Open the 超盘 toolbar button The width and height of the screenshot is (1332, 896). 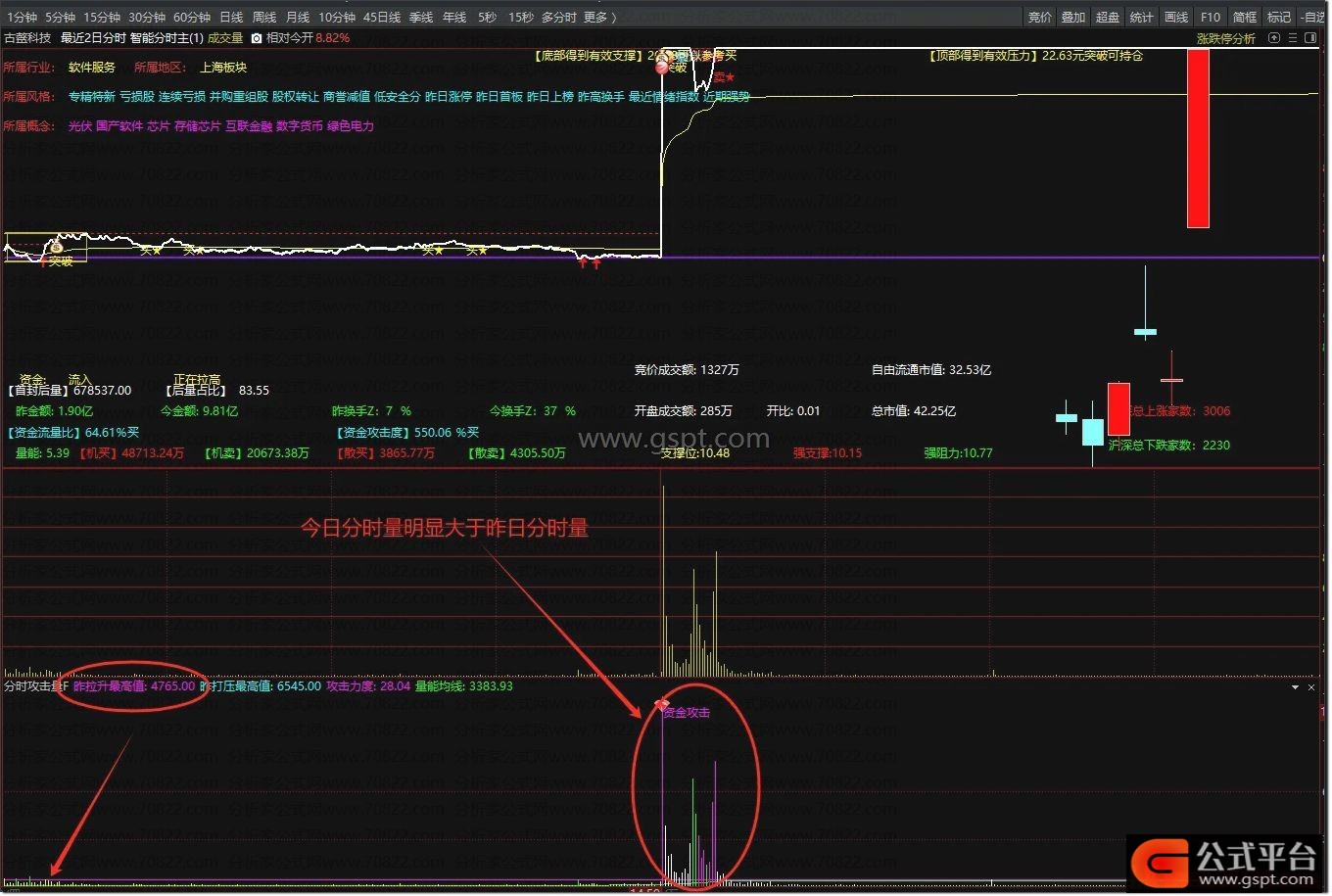coord(1108,18)
